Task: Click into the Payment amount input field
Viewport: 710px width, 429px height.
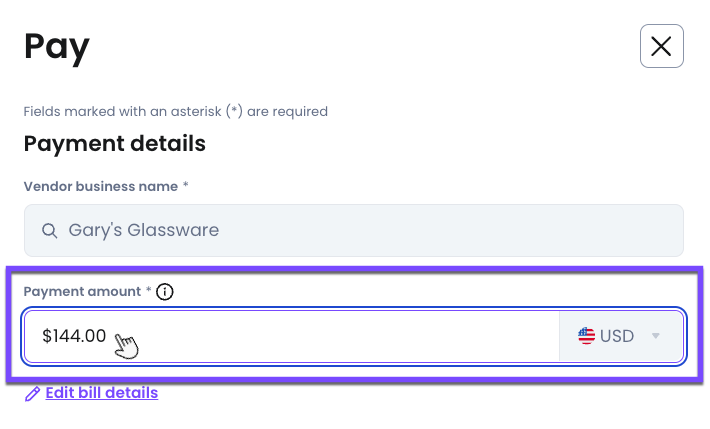Action: coord(300,336)
